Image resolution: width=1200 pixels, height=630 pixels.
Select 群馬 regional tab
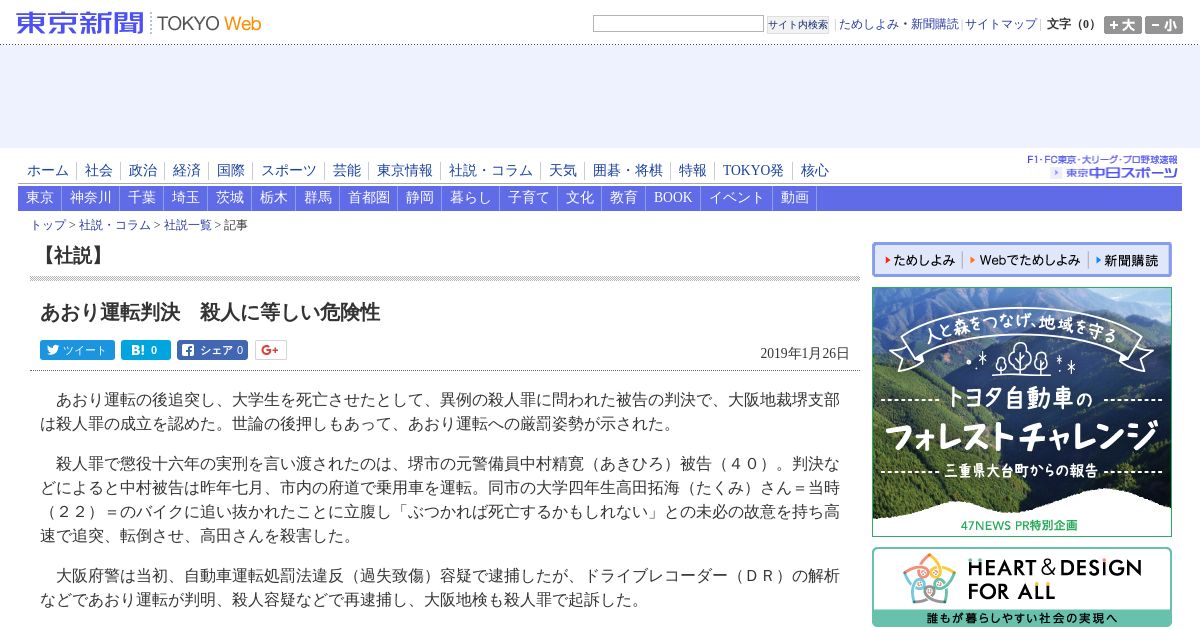click(318, 198)
